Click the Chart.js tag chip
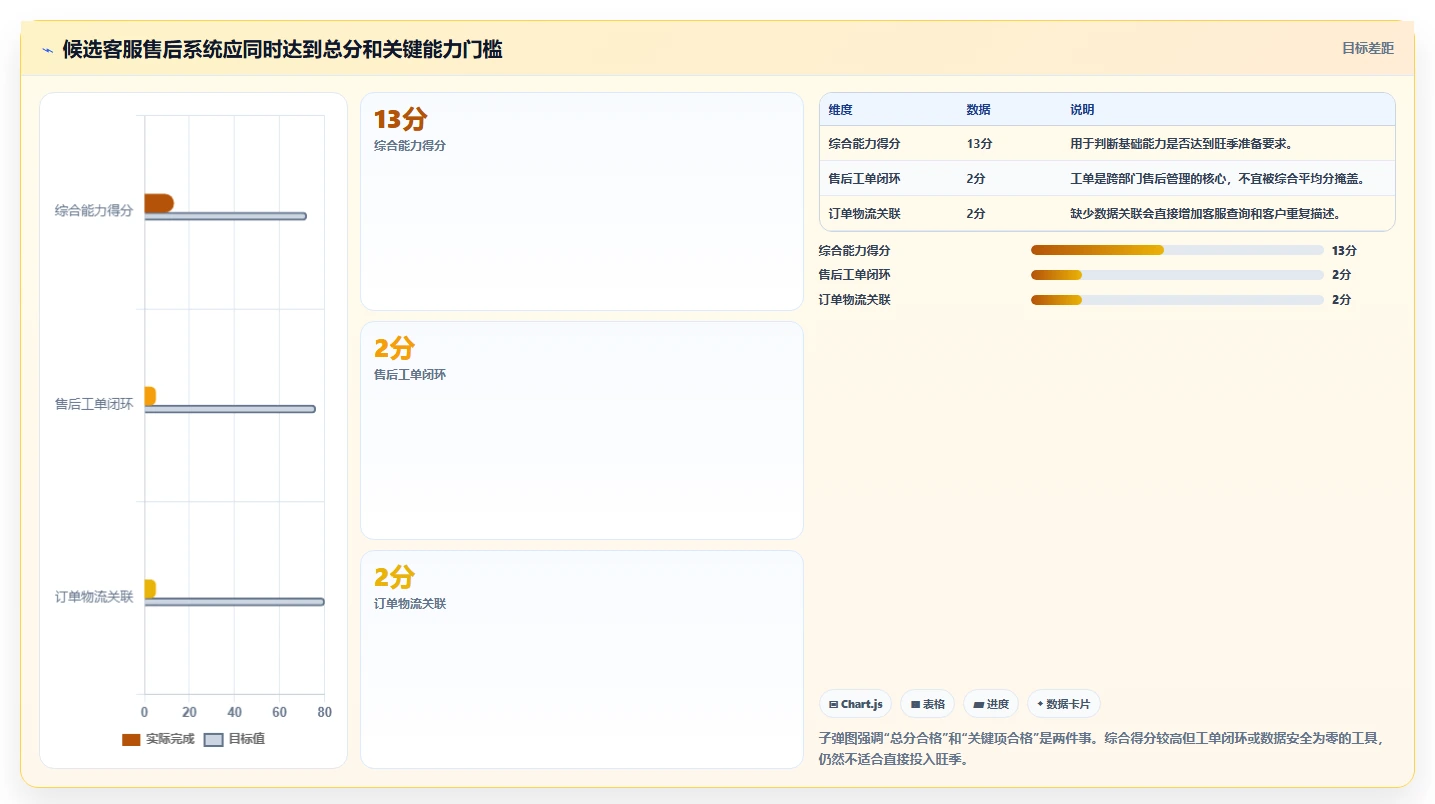1435x804 pixels. pyautogui.click(x=855, y=704)
